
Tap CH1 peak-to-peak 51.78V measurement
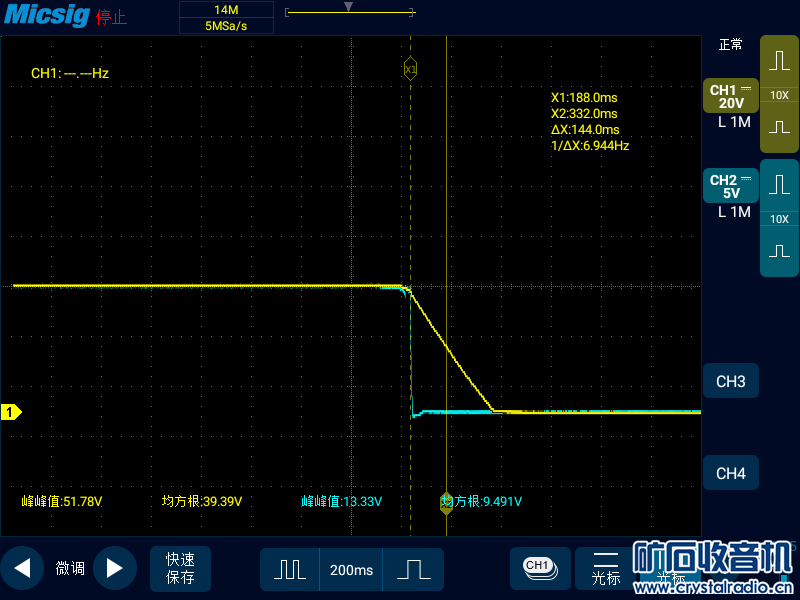62,502
